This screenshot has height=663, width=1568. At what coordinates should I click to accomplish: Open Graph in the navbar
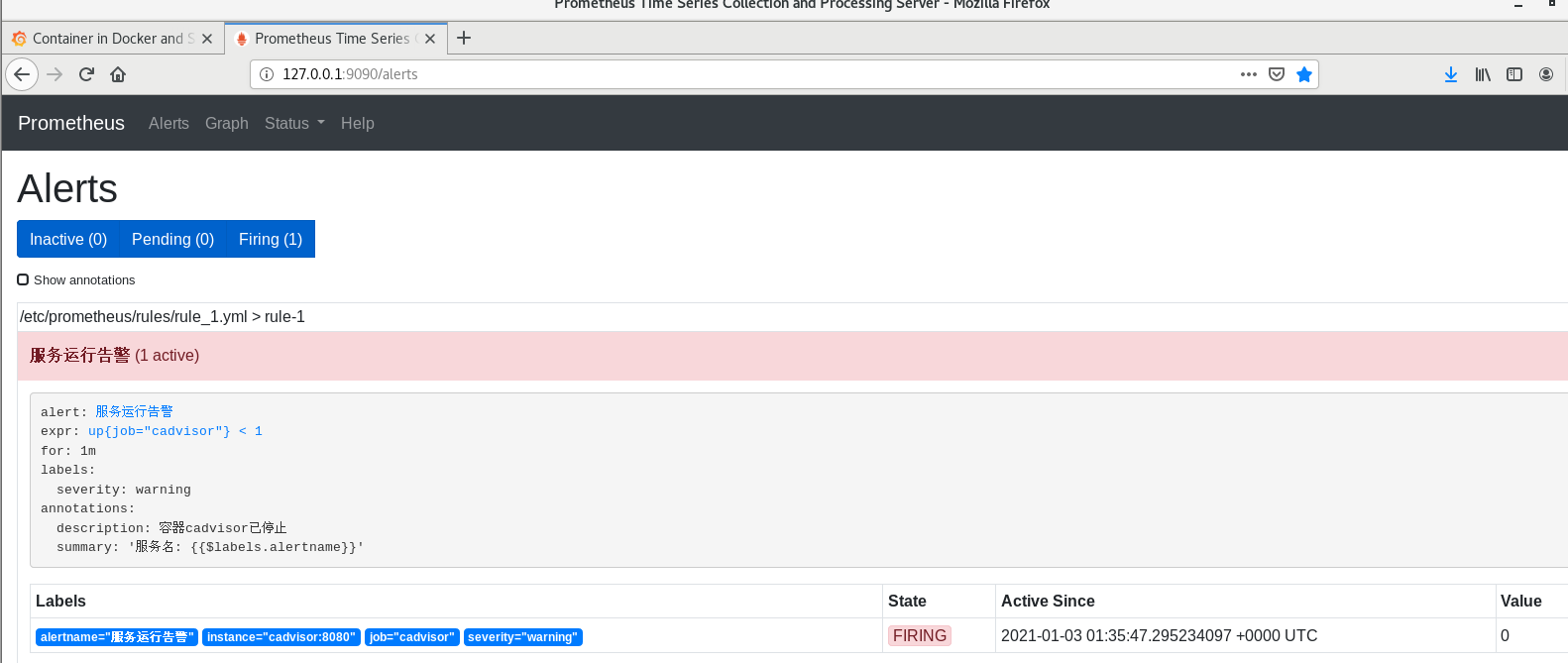(227, 123)
